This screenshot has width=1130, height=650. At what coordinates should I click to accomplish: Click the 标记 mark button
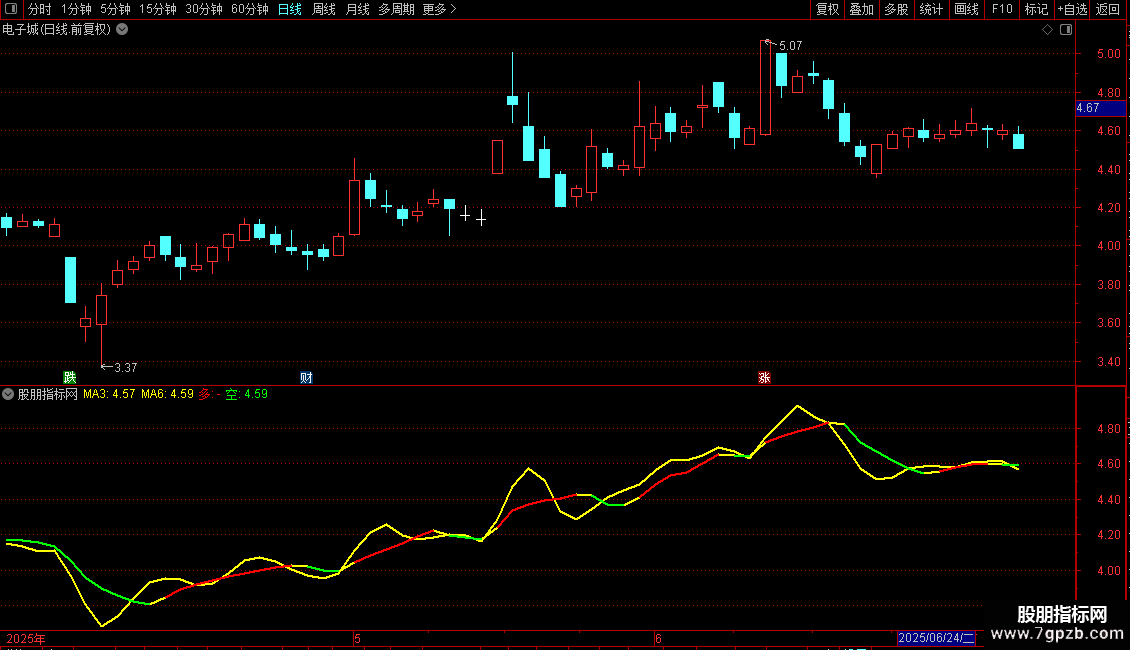1036,9
